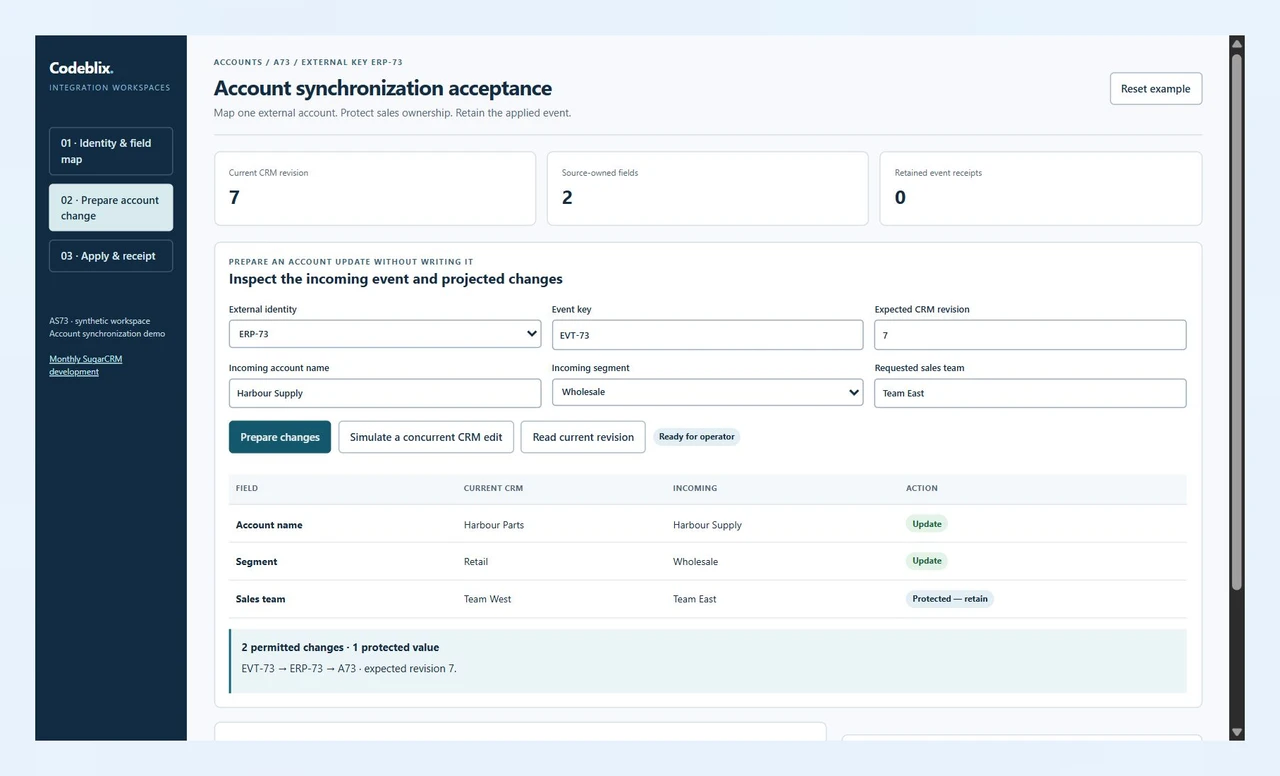Click the 'Retail' current CRM cell
Screen dimensions: 1280x776
476,562
